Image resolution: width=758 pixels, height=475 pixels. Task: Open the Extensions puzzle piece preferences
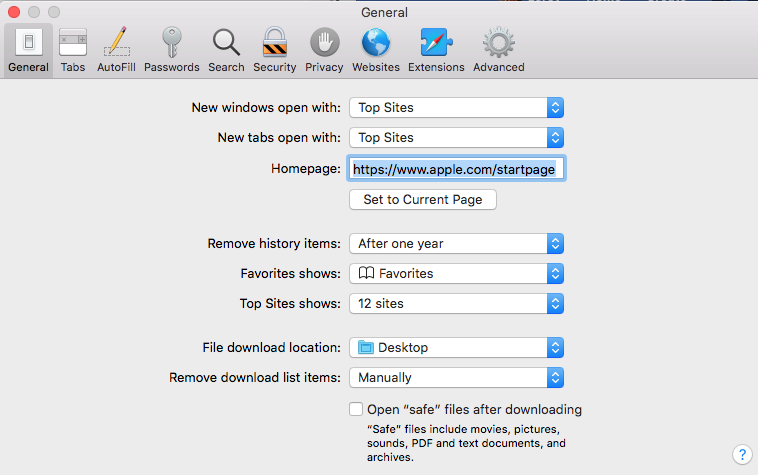(x=436, y=50)
